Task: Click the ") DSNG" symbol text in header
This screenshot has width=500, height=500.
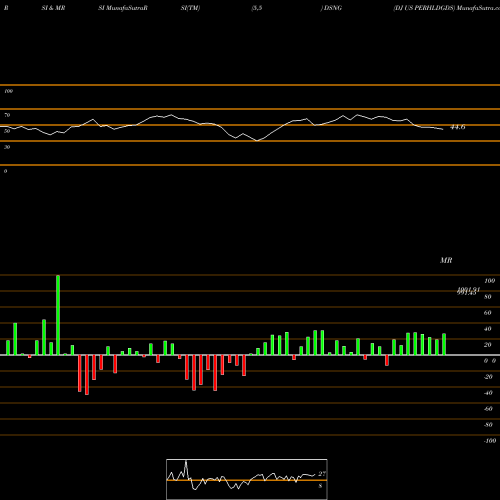Action: tap(331, 8)
